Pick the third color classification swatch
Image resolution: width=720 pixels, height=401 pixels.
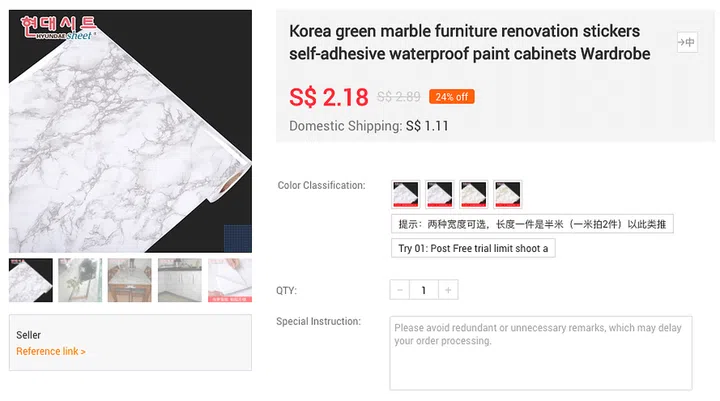473,194
